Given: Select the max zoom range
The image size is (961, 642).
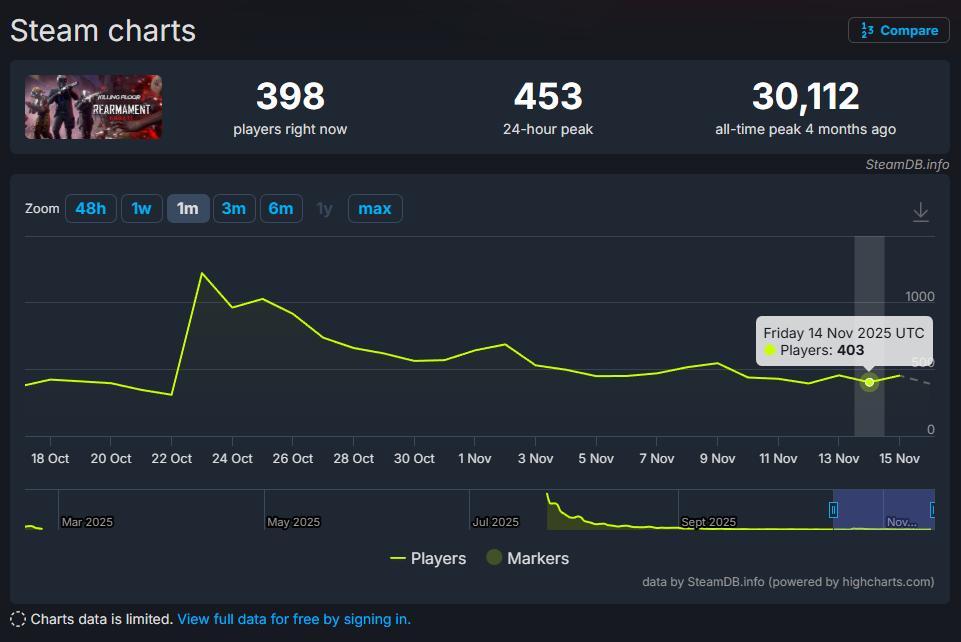Looking at the screenshot, I should [374, 208].
